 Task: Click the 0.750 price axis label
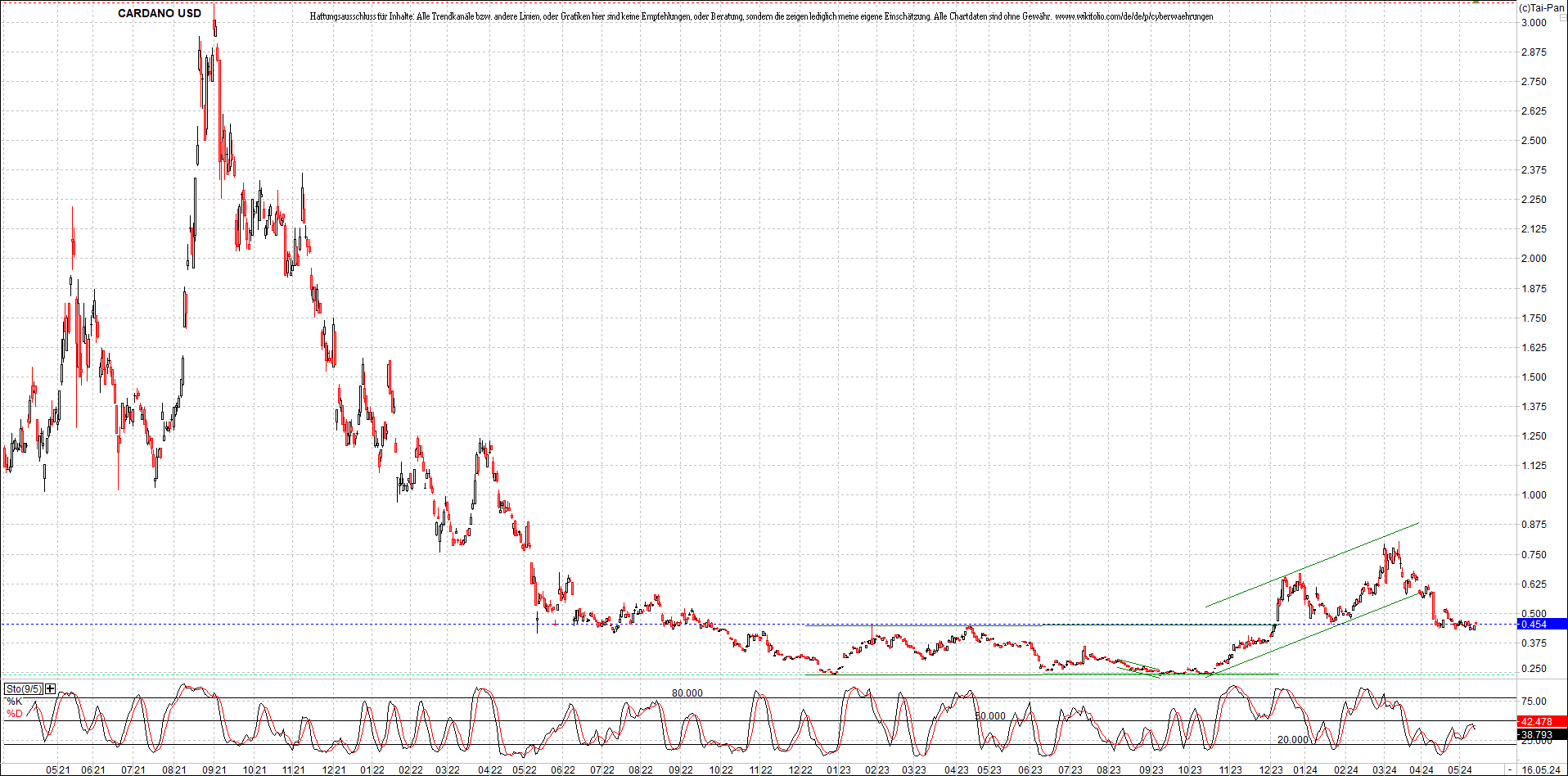tap(1534, 555)
